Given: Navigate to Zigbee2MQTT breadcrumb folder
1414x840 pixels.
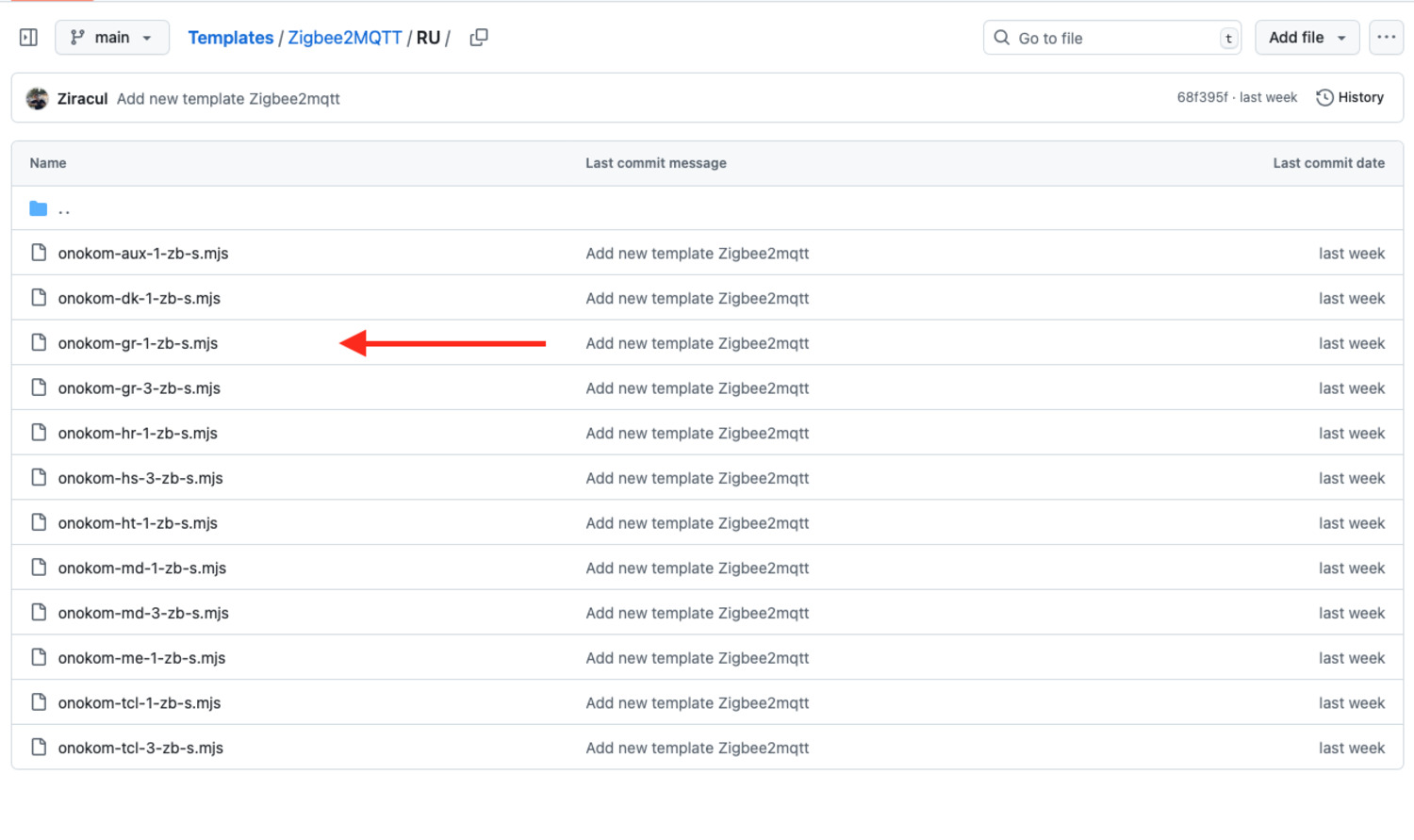Looking at the screenshot, I should pyautogui.click(x=344, y=38).
